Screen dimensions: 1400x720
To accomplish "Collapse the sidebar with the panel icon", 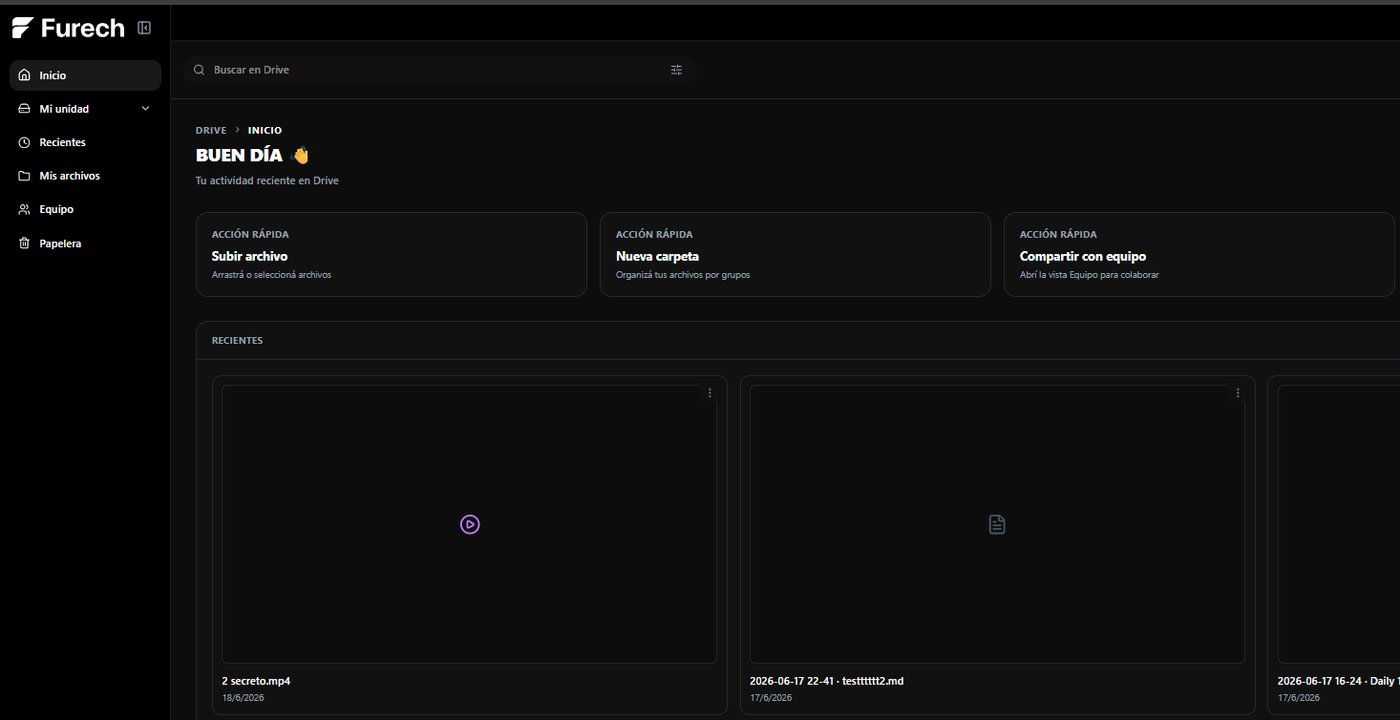I will (144, 28).
